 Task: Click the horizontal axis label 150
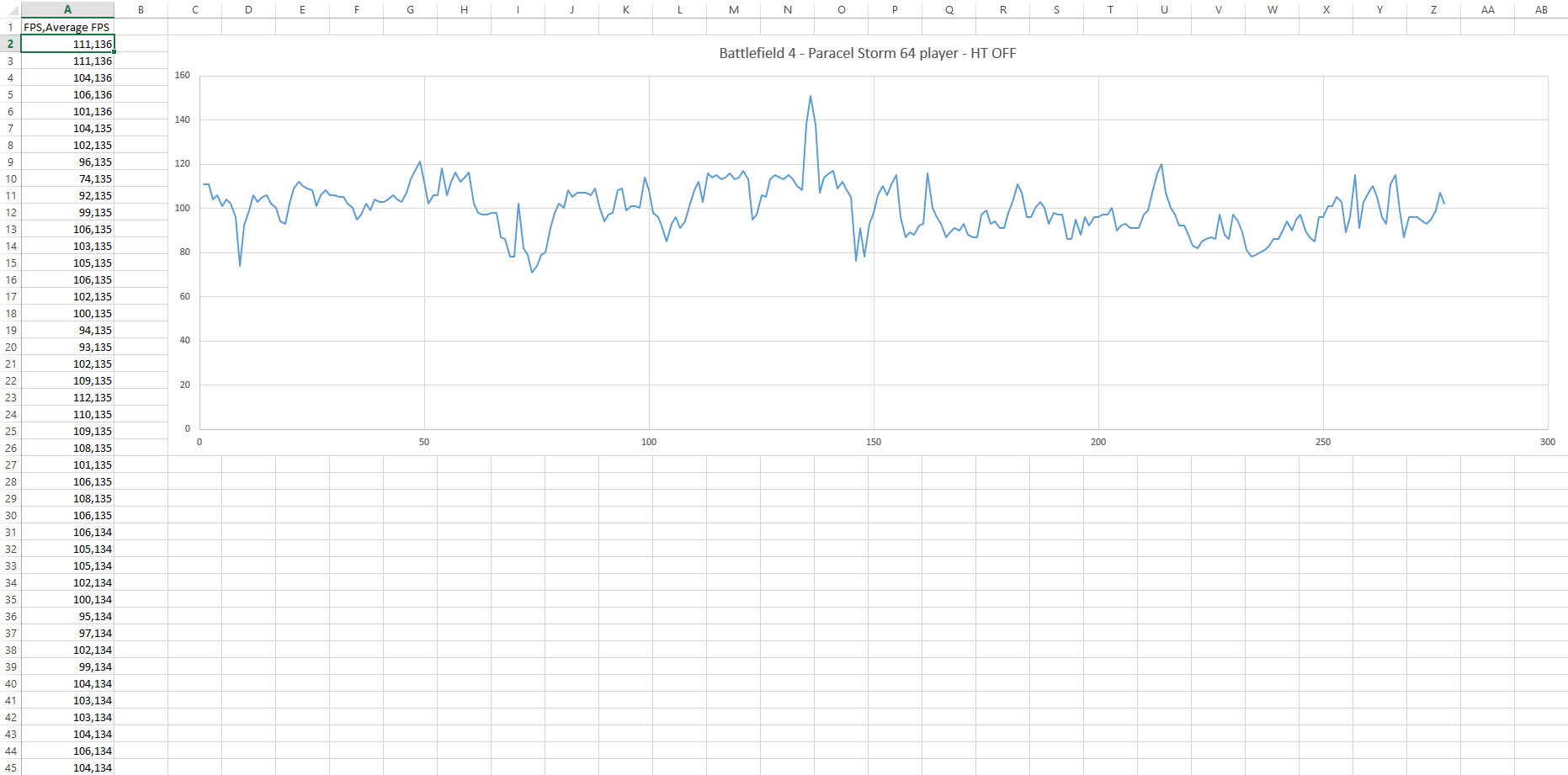click(874, 442)
